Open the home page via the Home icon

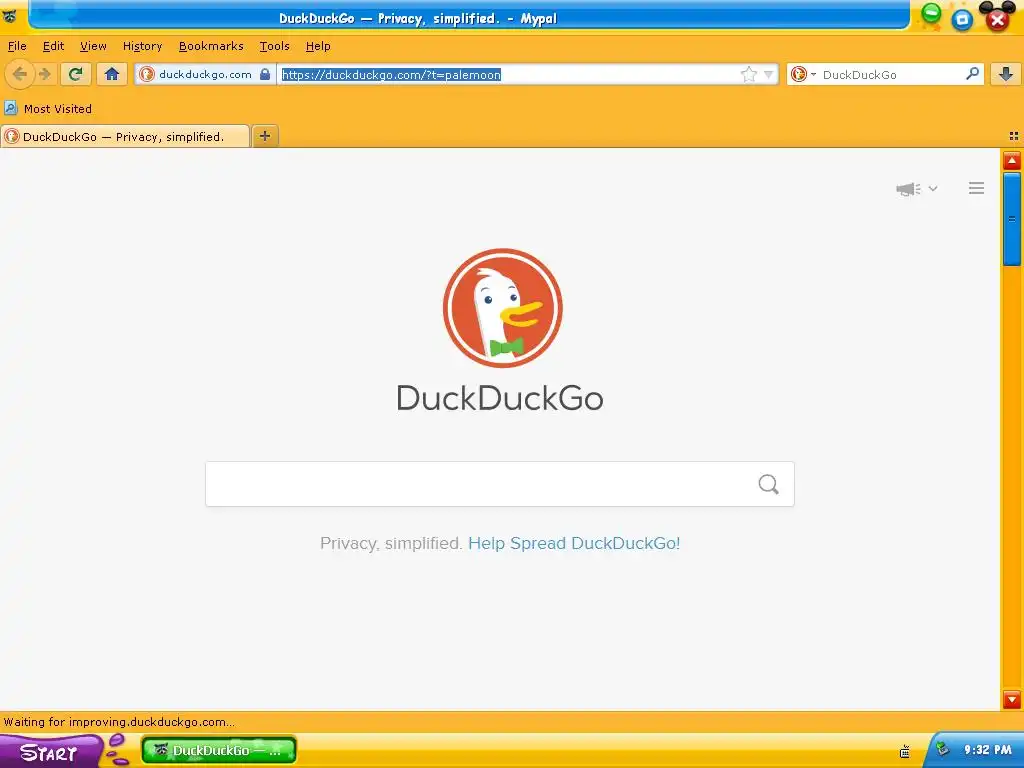click(x=112, y=74)
